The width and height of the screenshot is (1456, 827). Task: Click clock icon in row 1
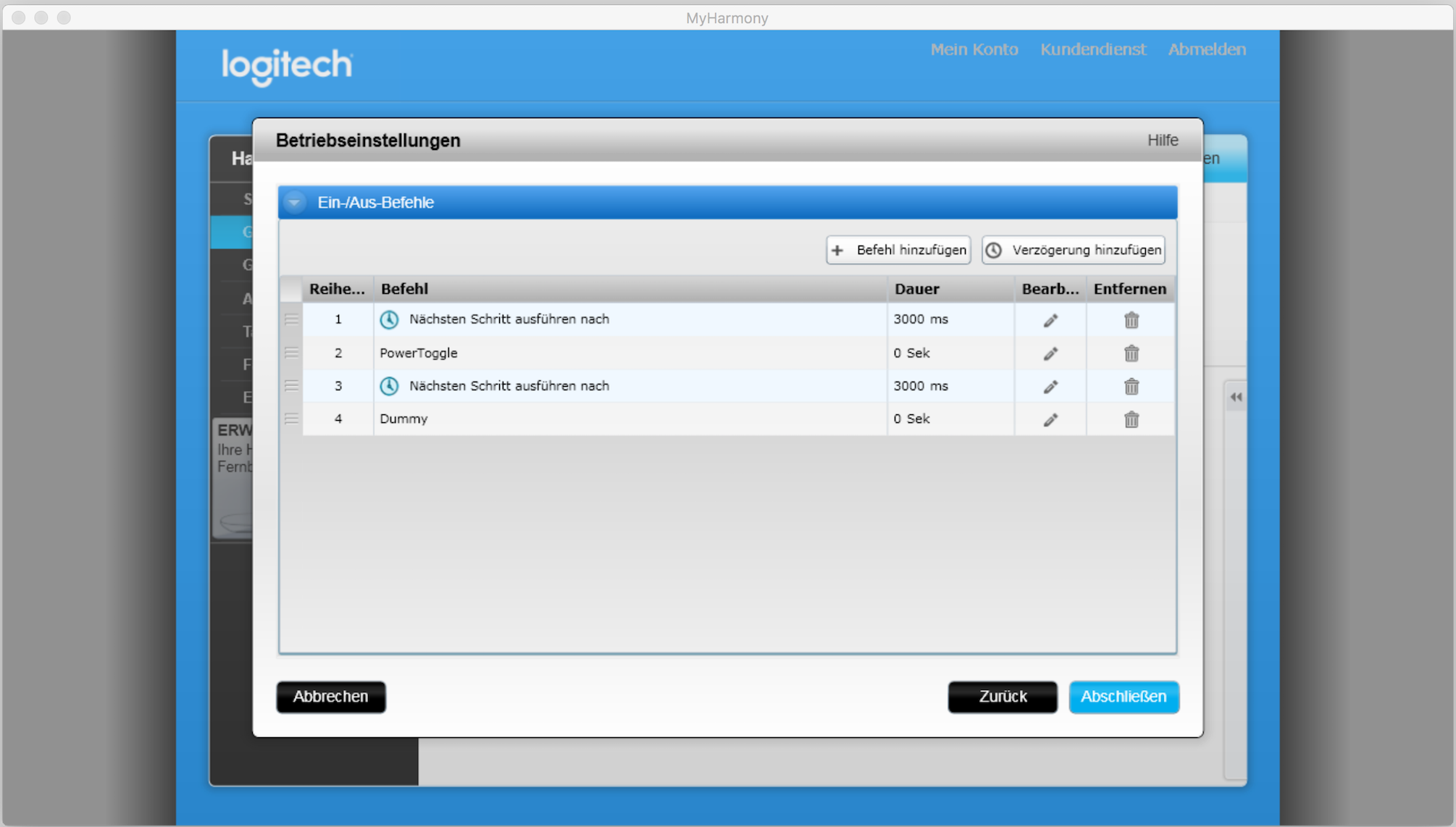[389, 319]
